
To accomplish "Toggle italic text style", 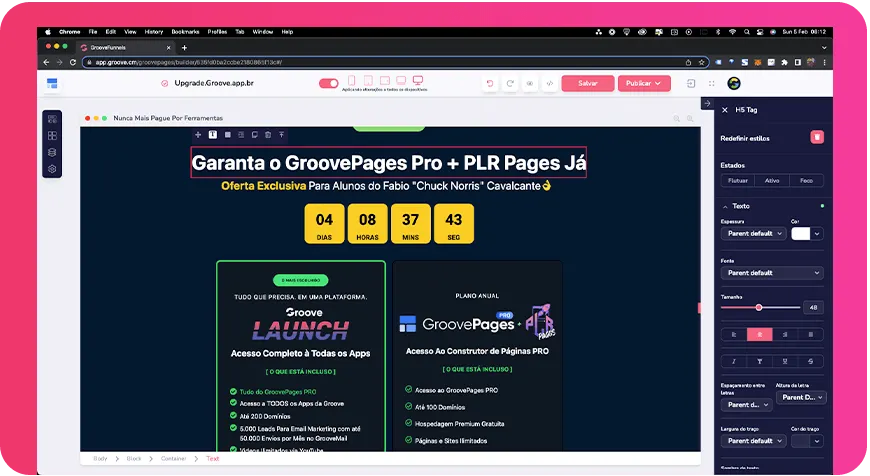I will (x=734, y=361).
